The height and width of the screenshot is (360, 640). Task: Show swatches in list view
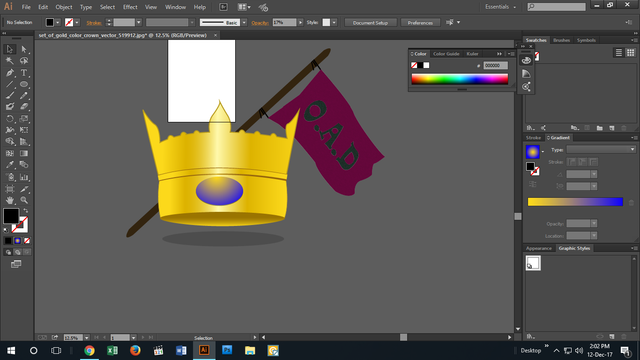point(619,53)
